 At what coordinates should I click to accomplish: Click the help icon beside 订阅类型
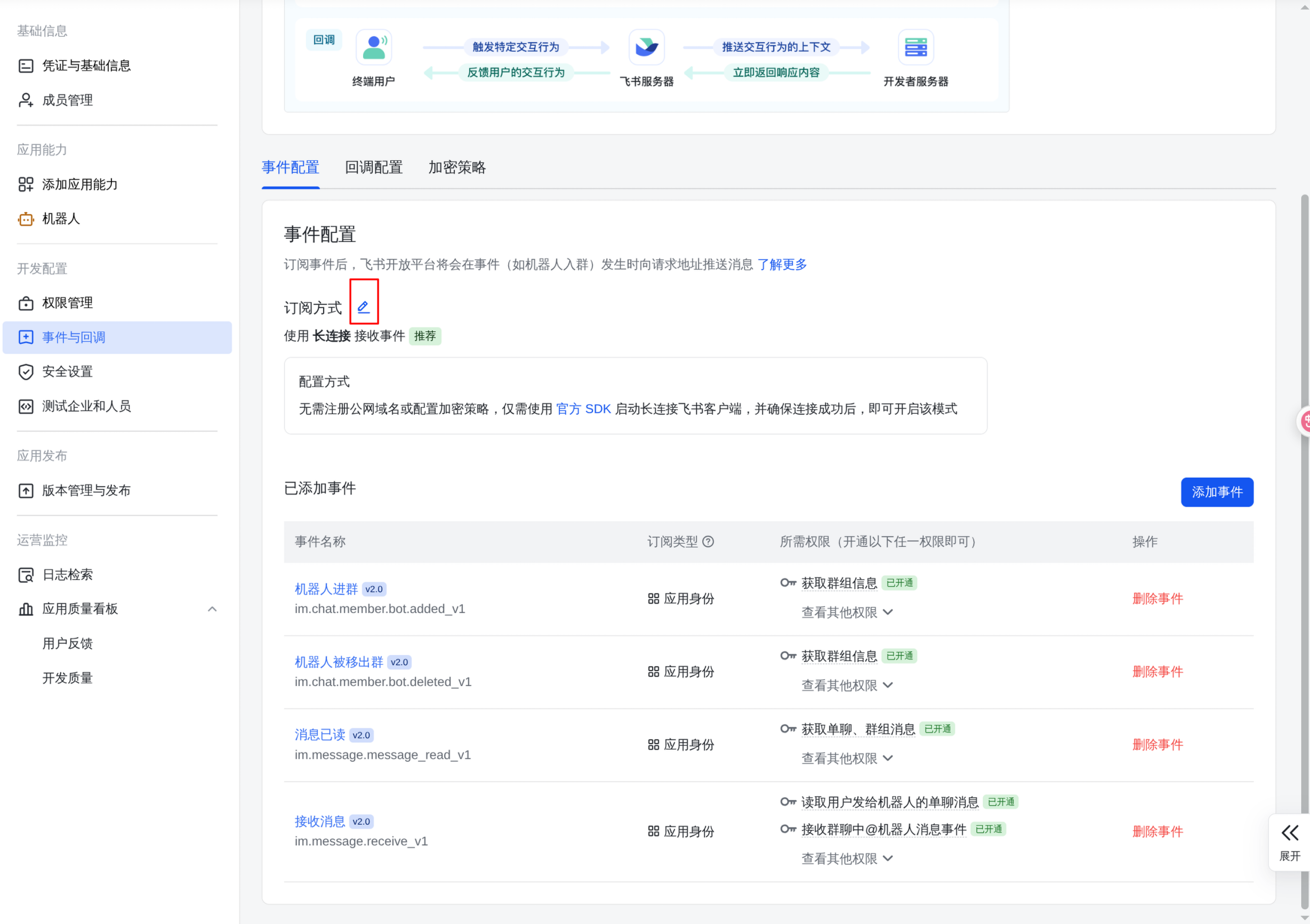pyautogui.click(x=708, y=541)
